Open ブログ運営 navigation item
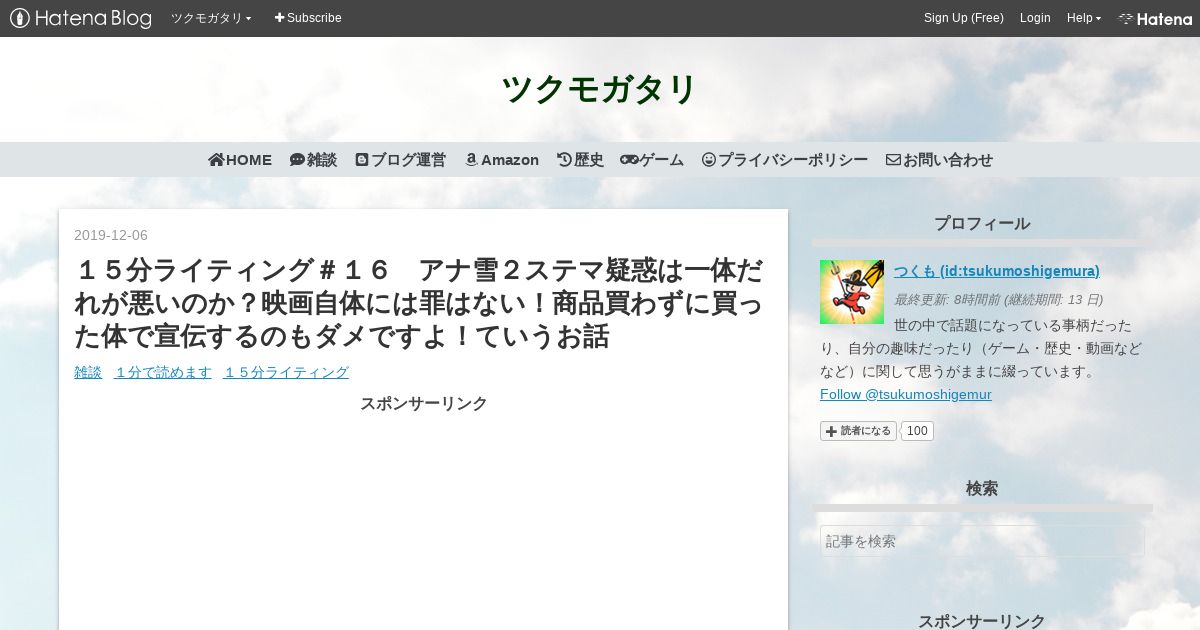 (400, 160)
